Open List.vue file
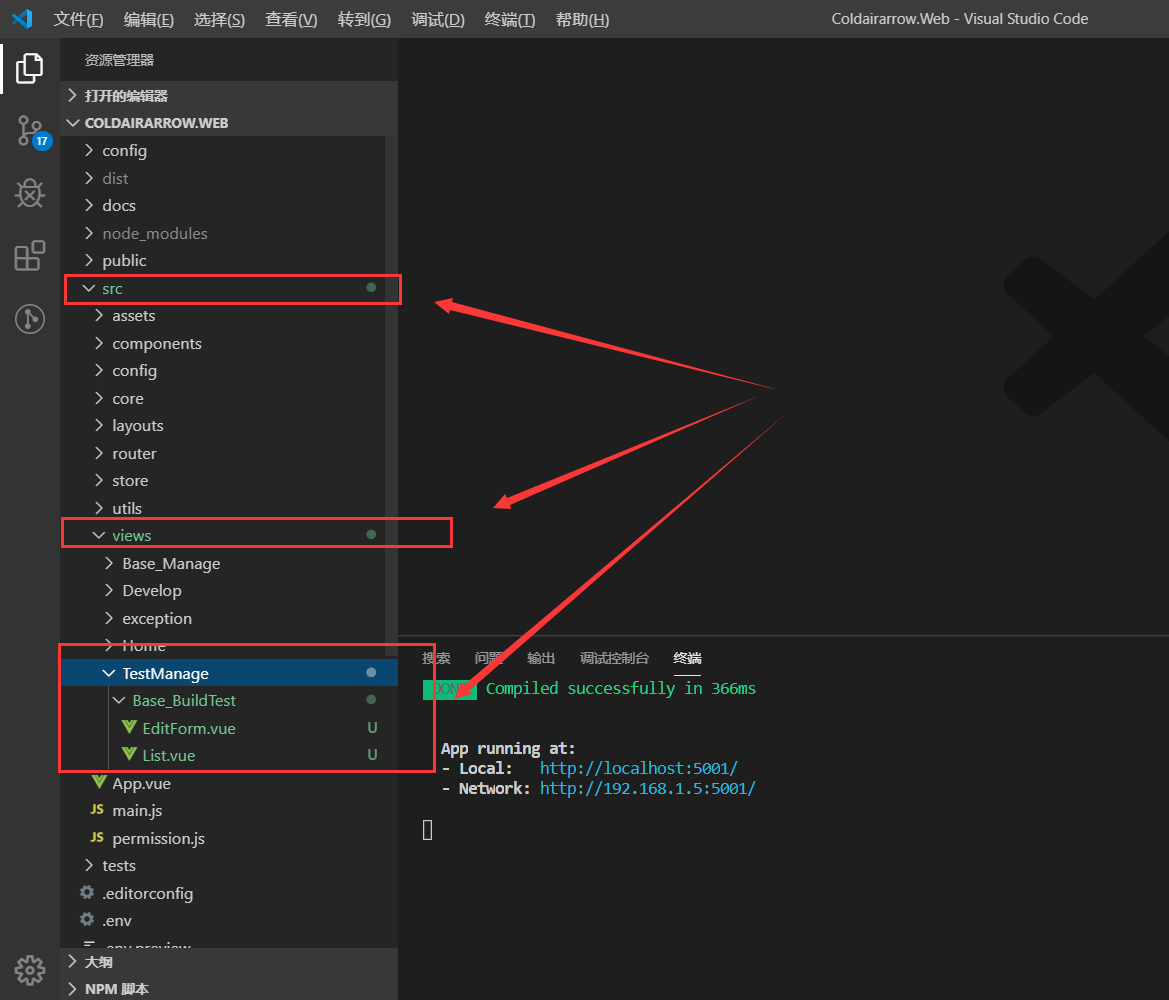Screen dimensions: 1169x1000 click(x=168, y=755)
